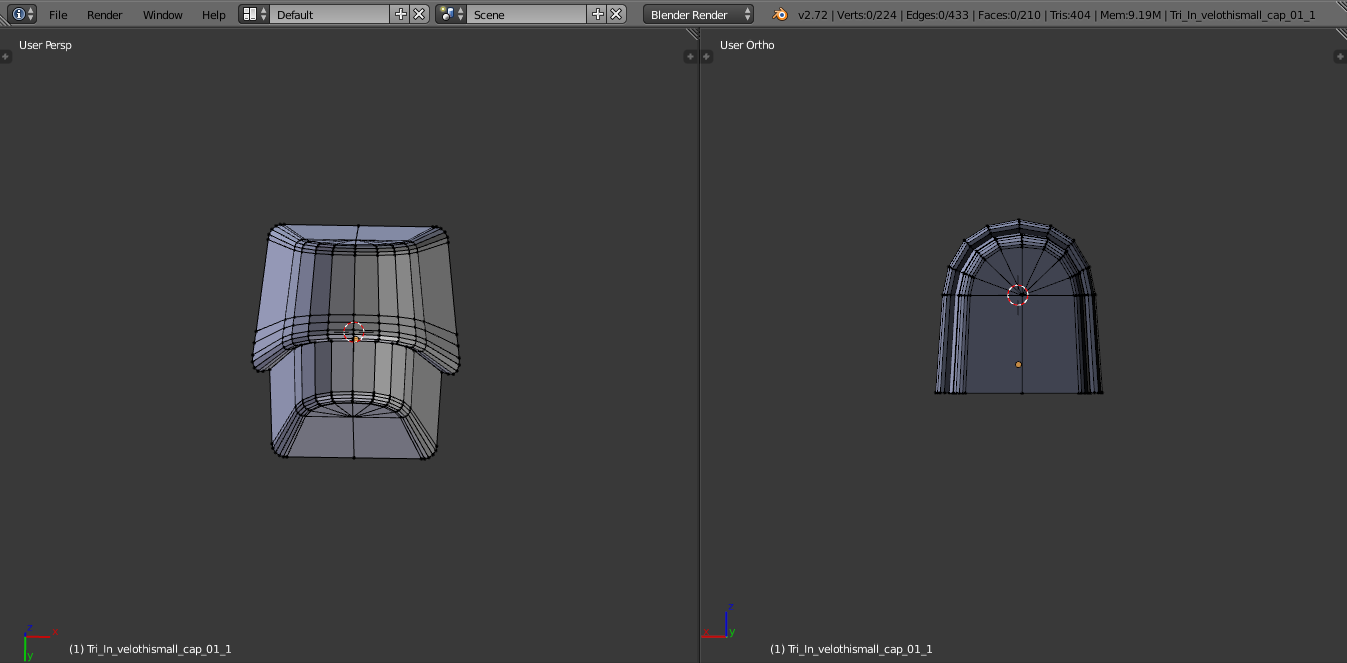Click the Blender logo icon
The height and width of the screenshot is (663, 1347).
[779, 14]
